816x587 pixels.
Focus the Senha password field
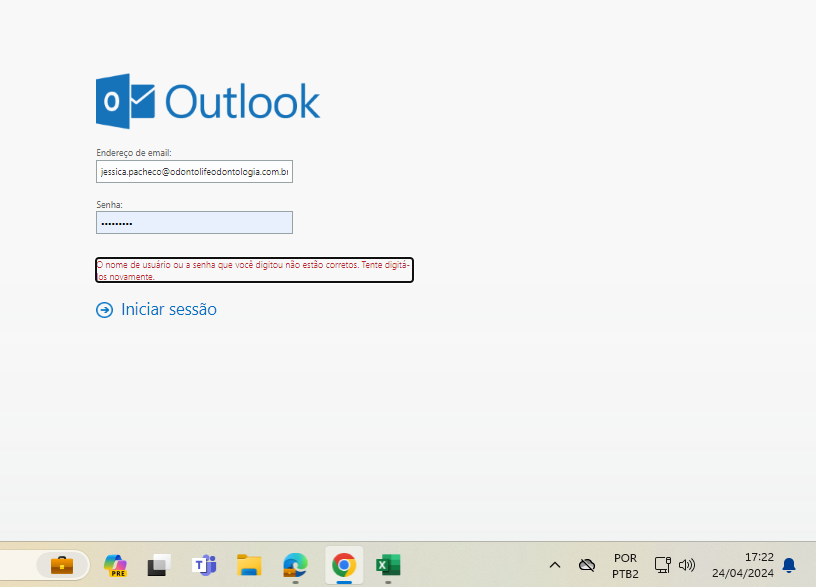[x=194, y=223]
